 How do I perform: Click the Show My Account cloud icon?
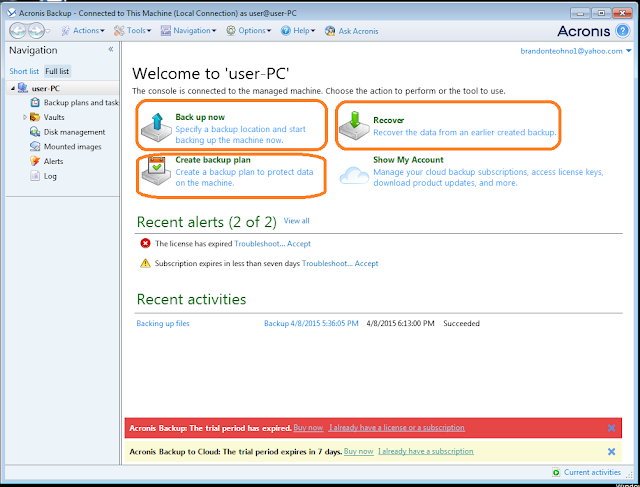(354, 176)
